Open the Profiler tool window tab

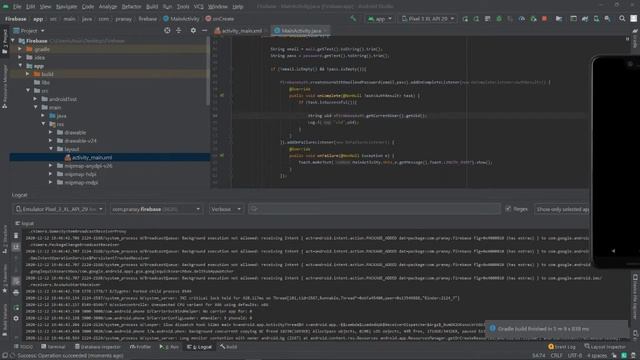(140, 347)
